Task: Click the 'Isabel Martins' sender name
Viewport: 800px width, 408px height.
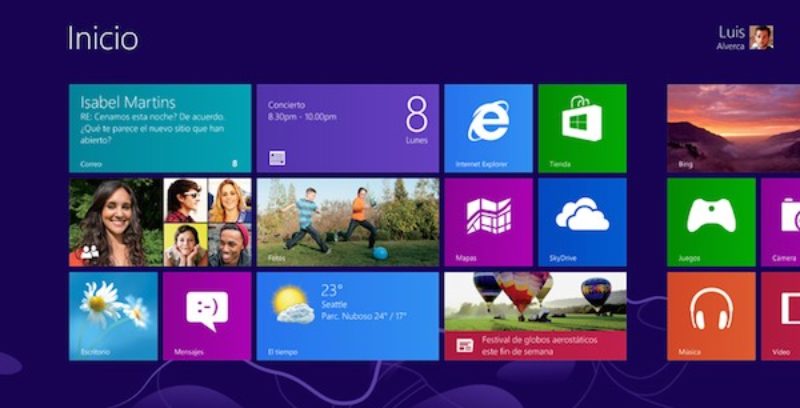Action: [x=128, y=103]
